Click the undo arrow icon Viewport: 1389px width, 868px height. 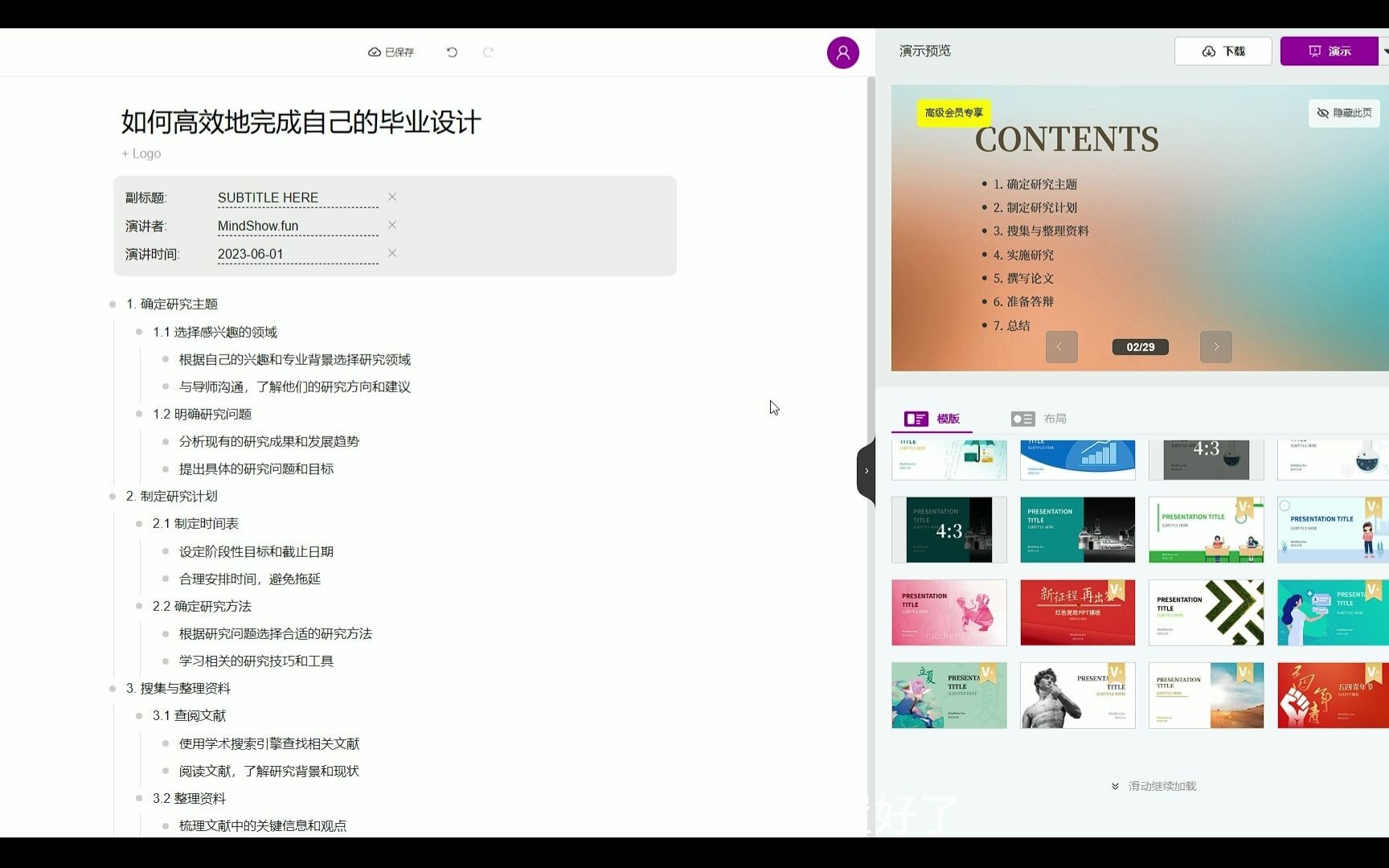click(452, 52)
